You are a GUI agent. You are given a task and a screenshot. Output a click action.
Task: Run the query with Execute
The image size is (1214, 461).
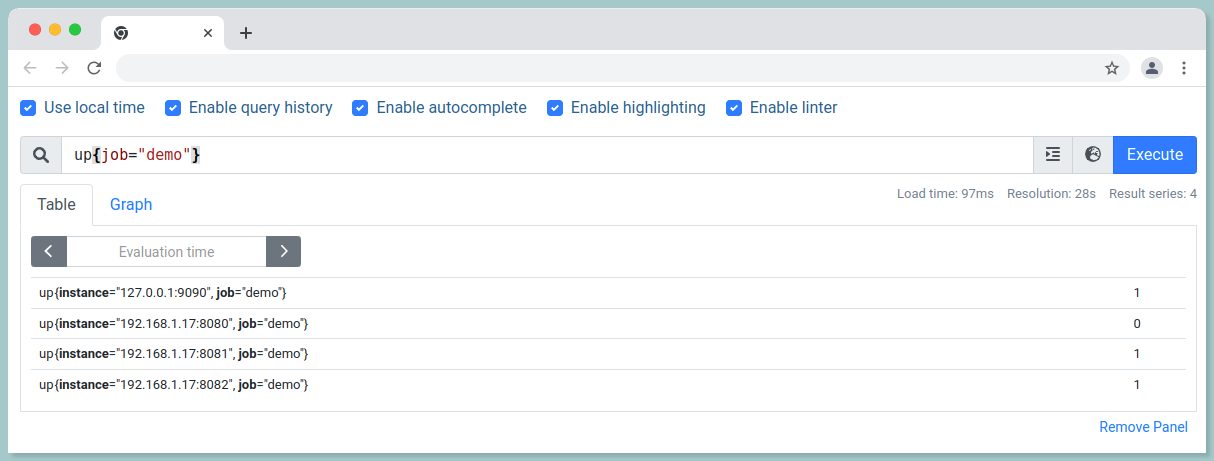click(x=1154, y=155)
